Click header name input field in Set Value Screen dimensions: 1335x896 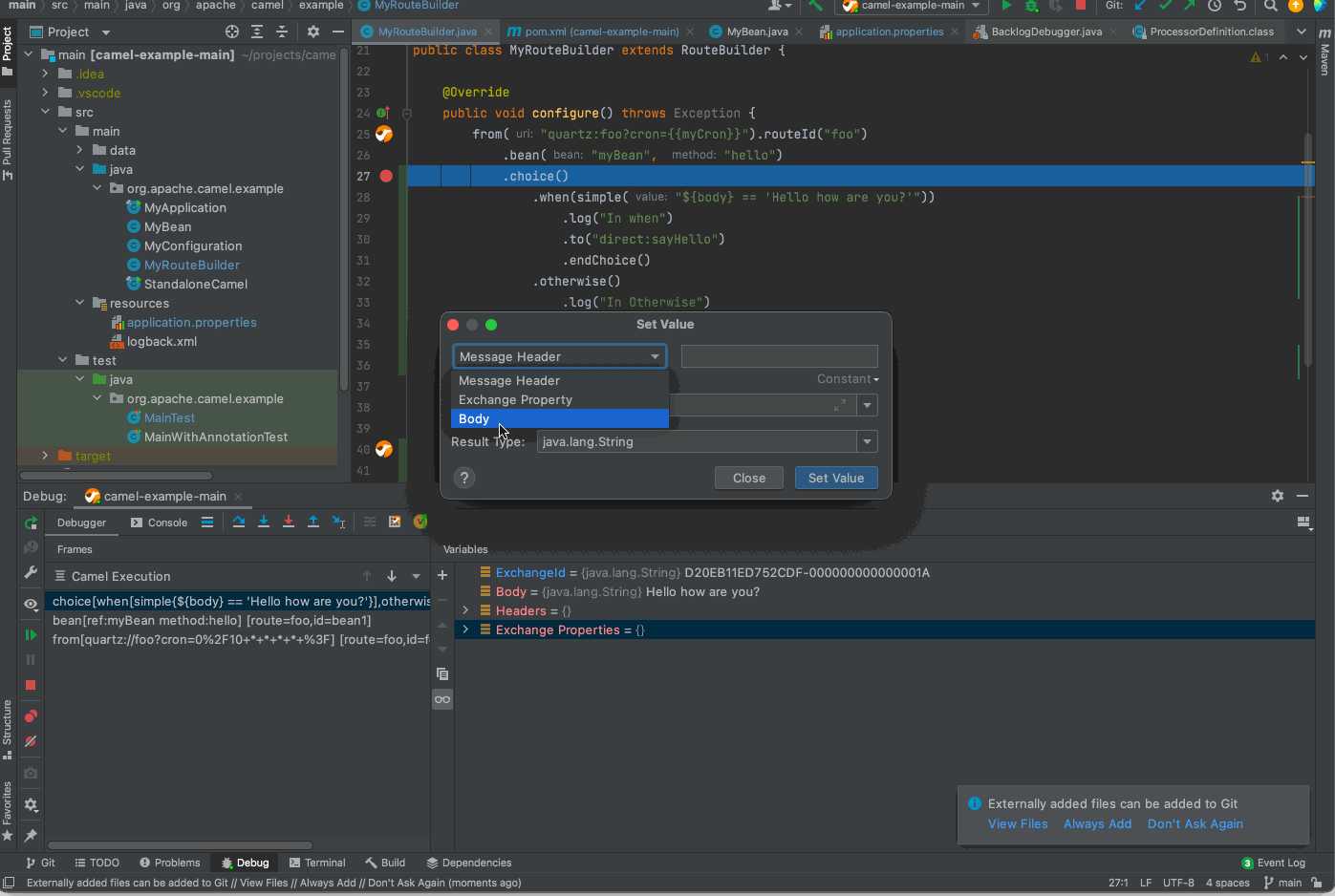point(779,356)
